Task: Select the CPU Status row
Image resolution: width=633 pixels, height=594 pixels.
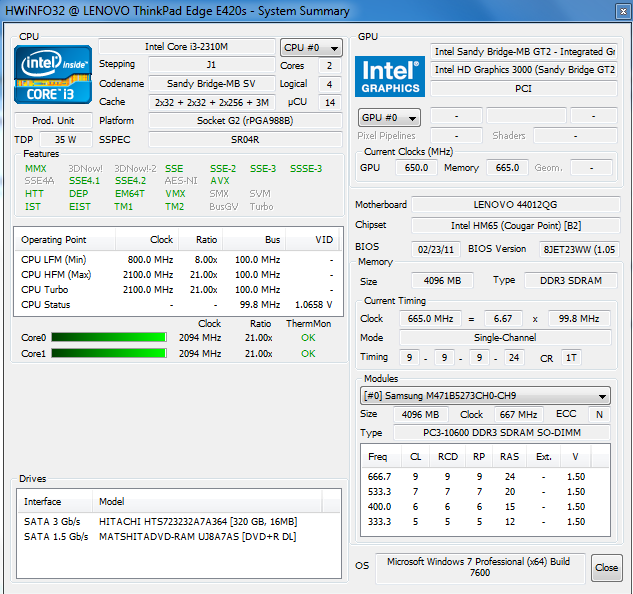Action: coord(178,304)
